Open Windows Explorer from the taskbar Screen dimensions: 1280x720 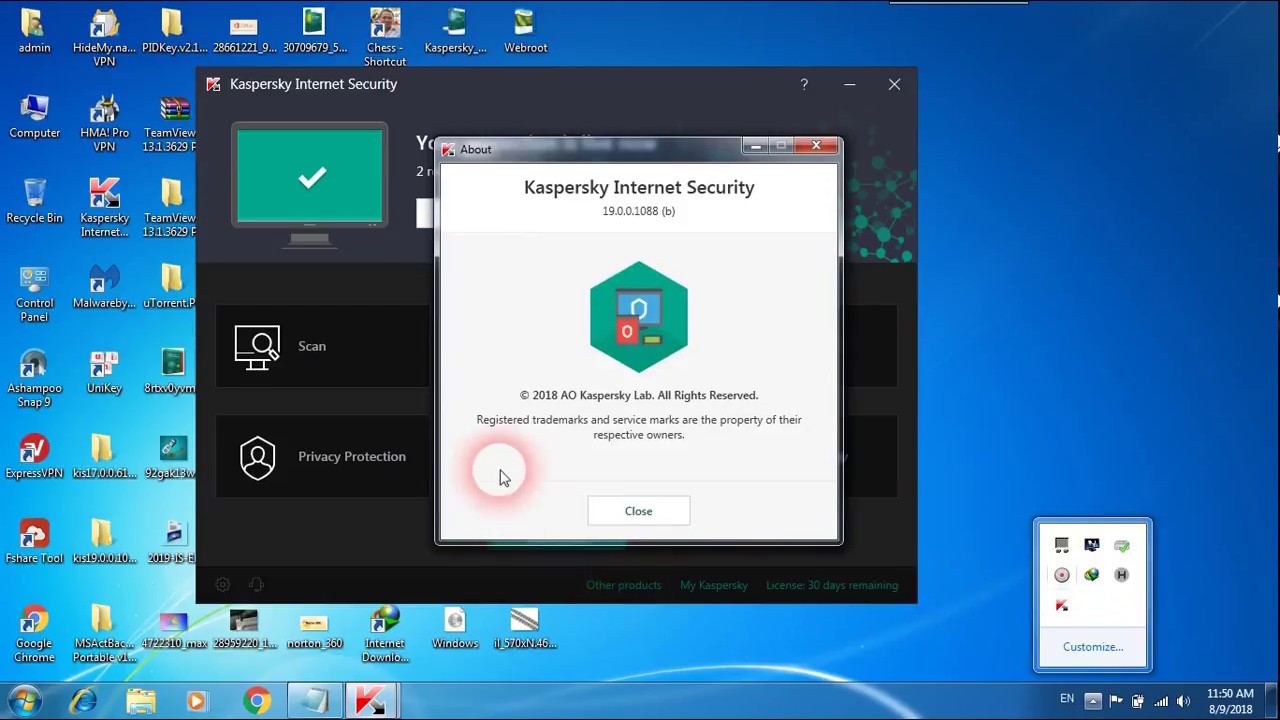[141, 701]
